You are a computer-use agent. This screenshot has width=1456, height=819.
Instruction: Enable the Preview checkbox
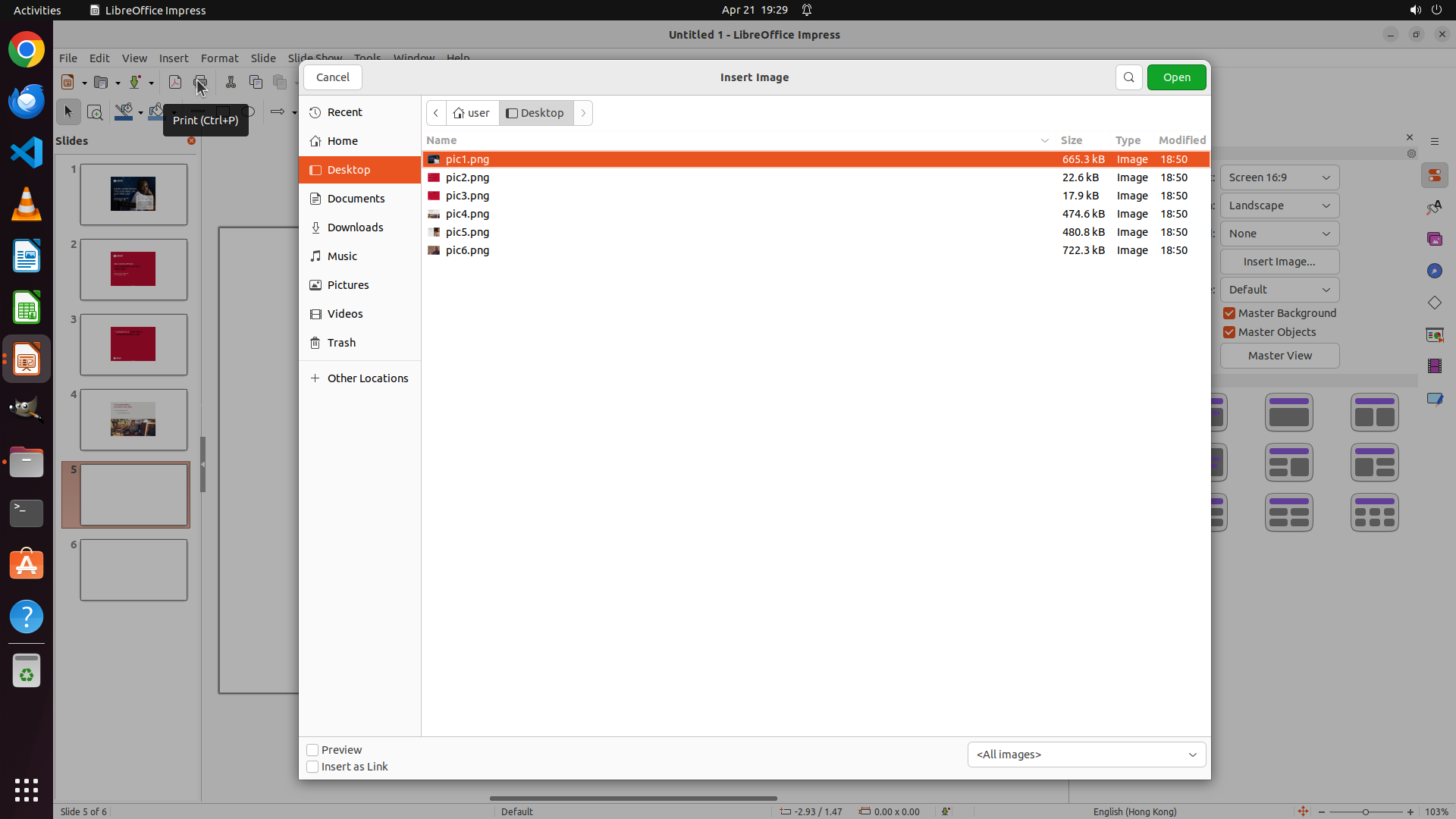click(312, 750)
